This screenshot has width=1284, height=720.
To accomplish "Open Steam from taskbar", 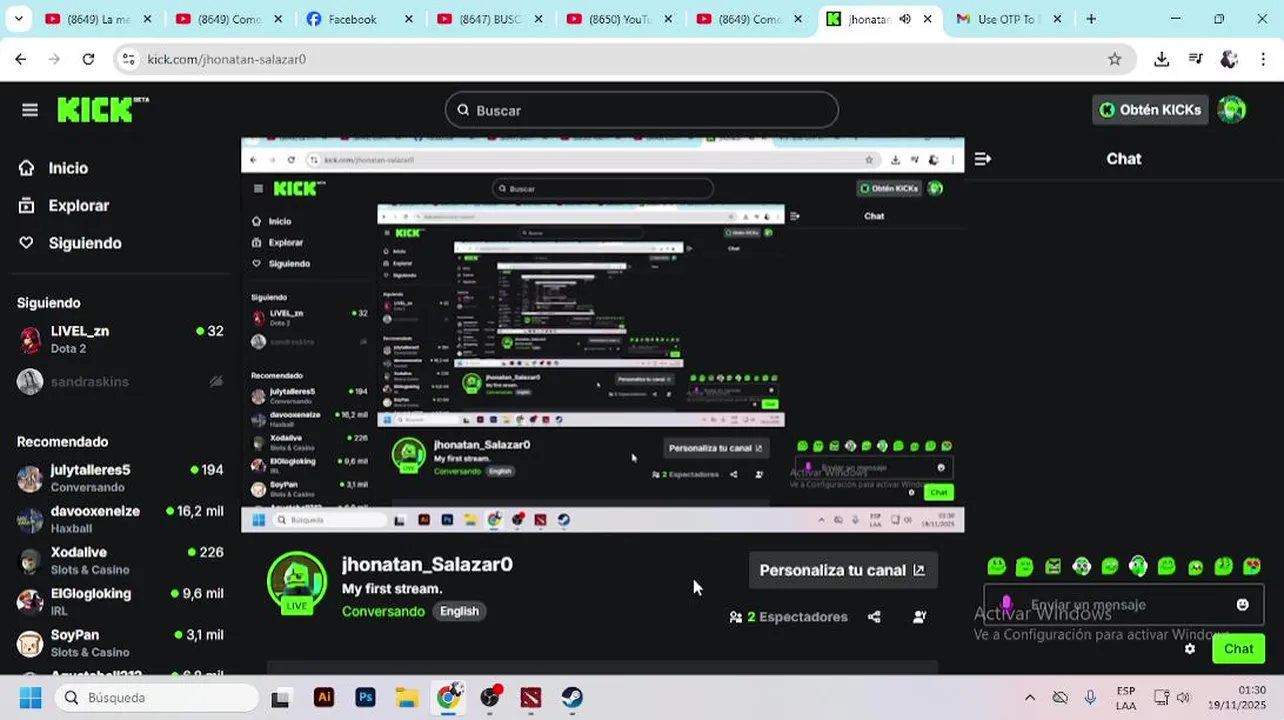I will (x=572, y=697).
